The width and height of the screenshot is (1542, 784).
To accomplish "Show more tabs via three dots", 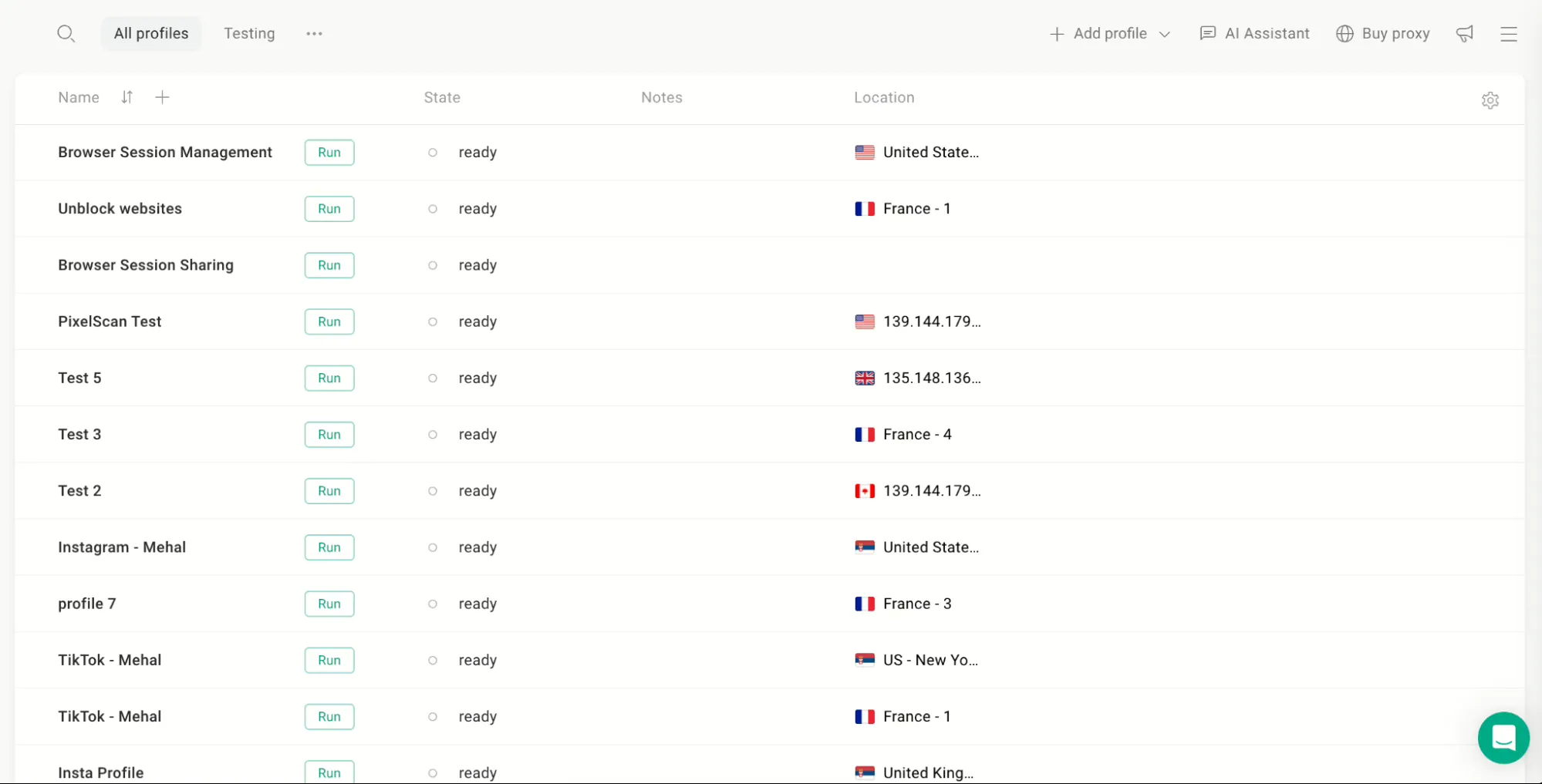I will (314, 33).
